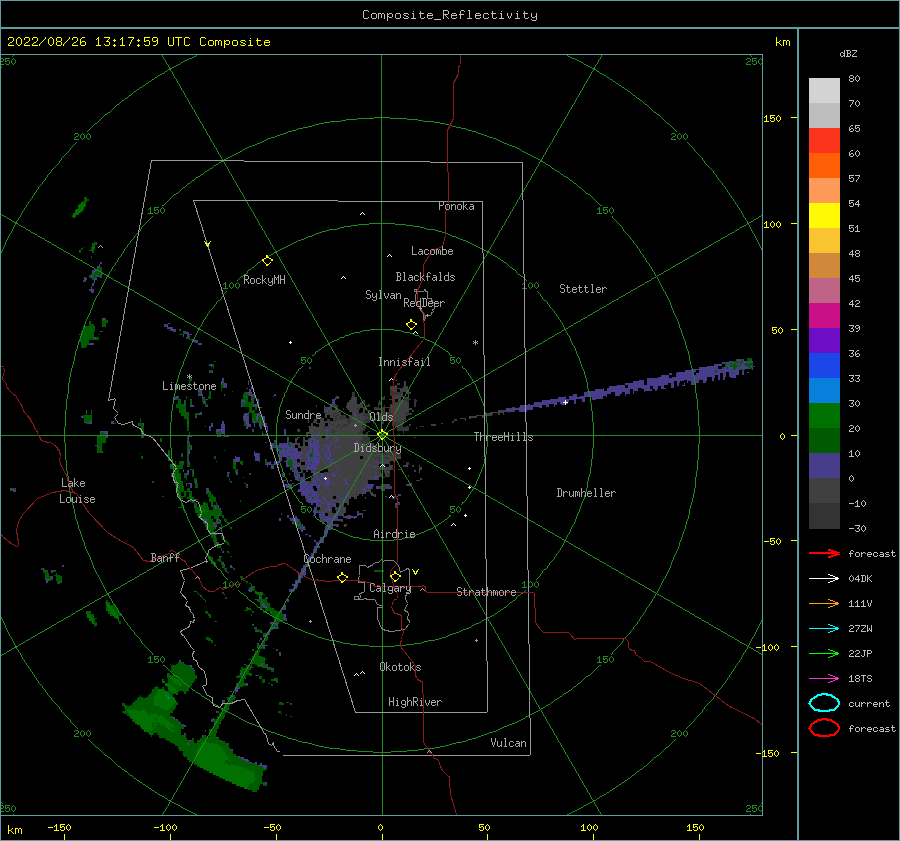Click the Drumheller label
The image size is (900, 841).
pyautogui.click(x=586, y=493)
